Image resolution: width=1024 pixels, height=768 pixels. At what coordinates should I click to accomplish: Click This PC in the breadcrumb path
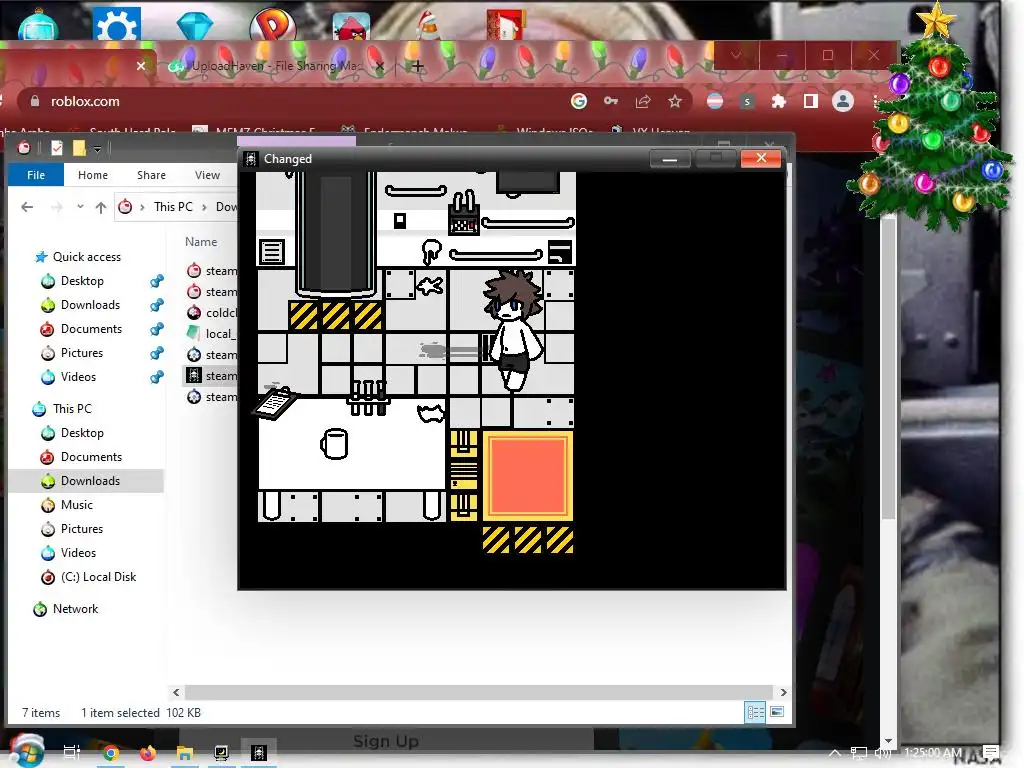click(x=173, y=206)
